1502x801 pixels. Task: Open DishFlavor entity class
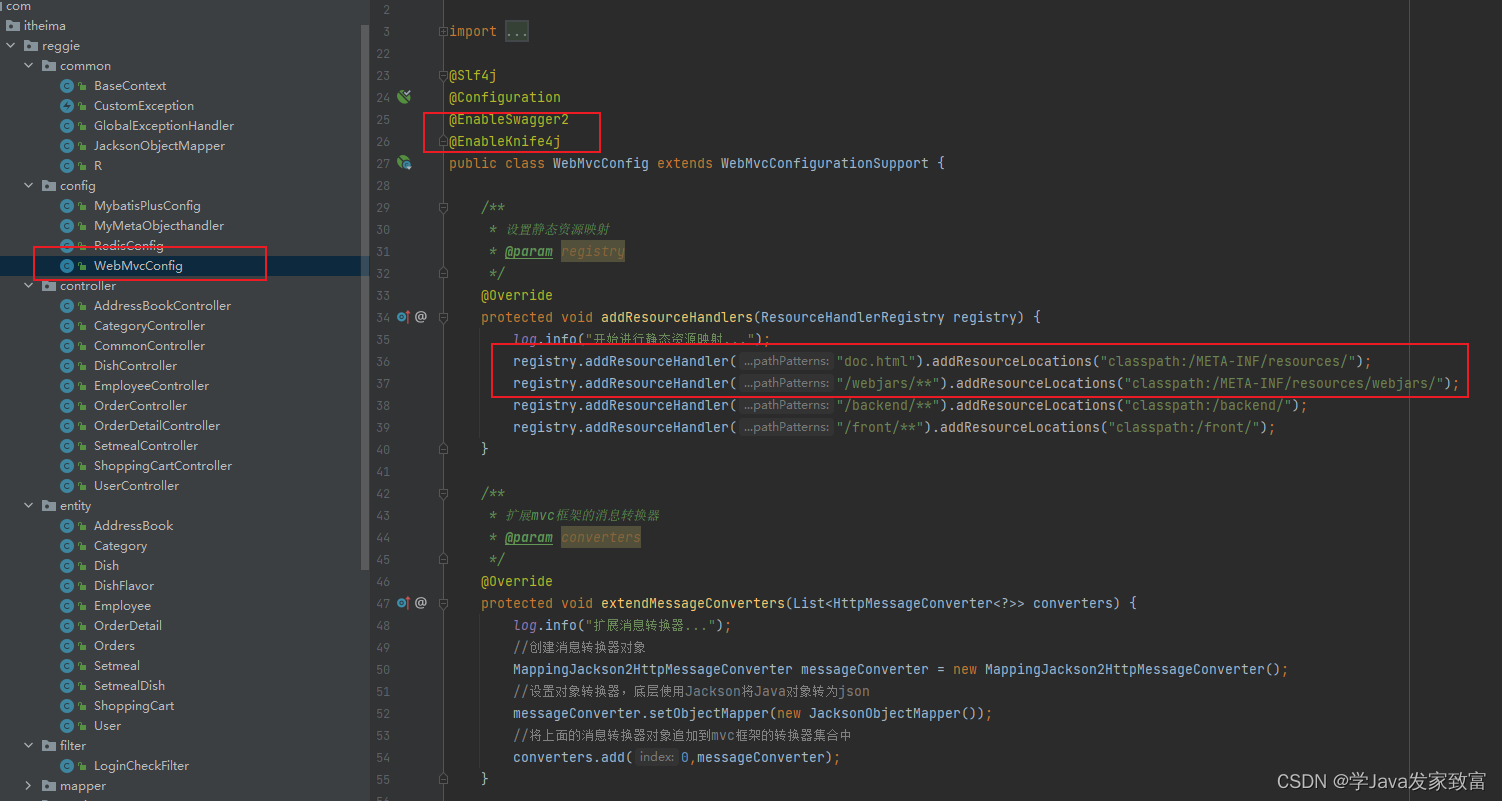124,586
